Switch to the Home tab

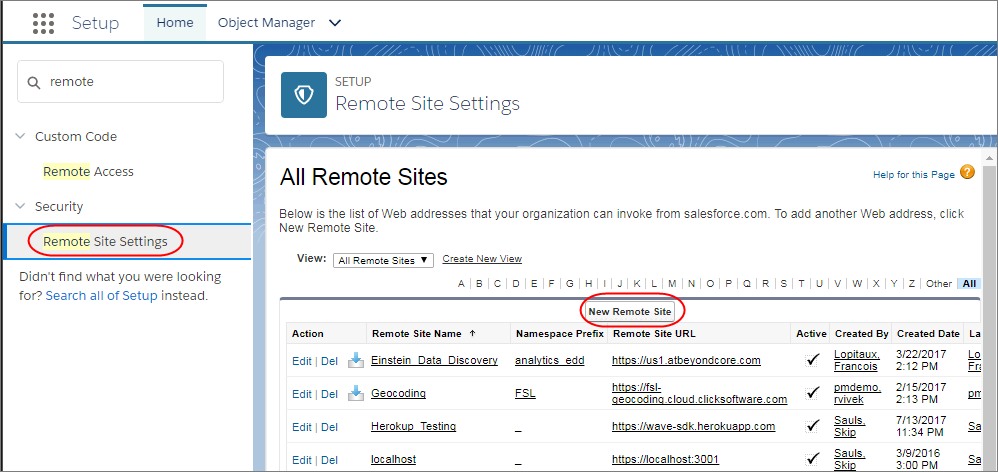(175, 23)
